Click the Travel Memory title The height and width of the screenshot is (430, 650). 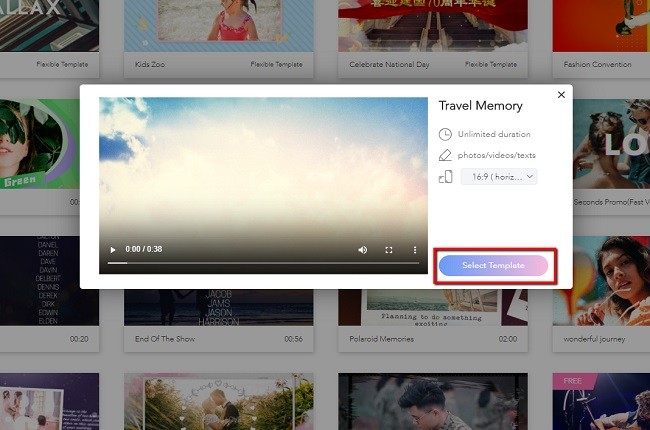[x=480, y=106]
